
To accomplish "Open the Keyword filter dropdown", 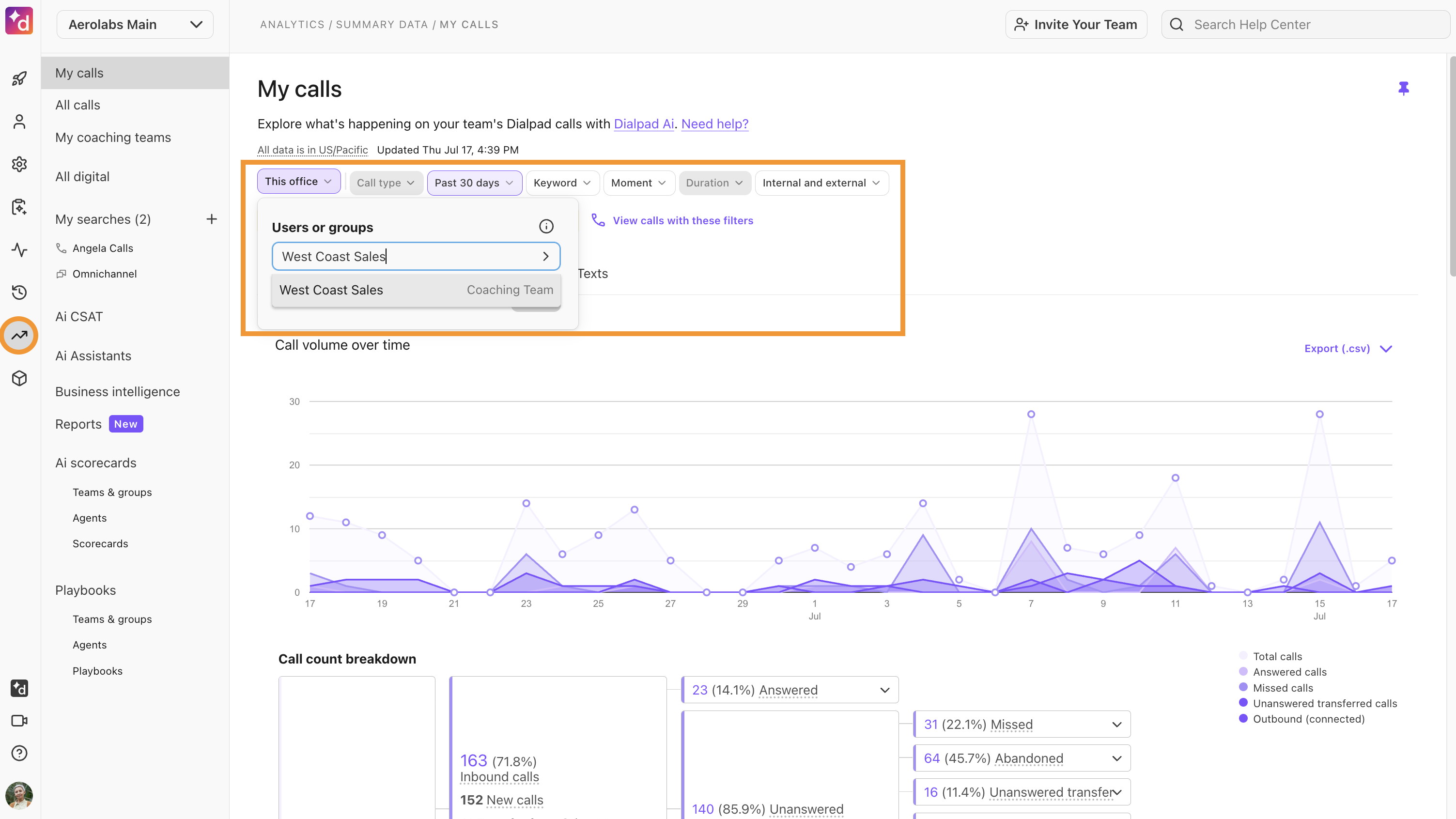I will pyautogui.click(x=562, y=183).
